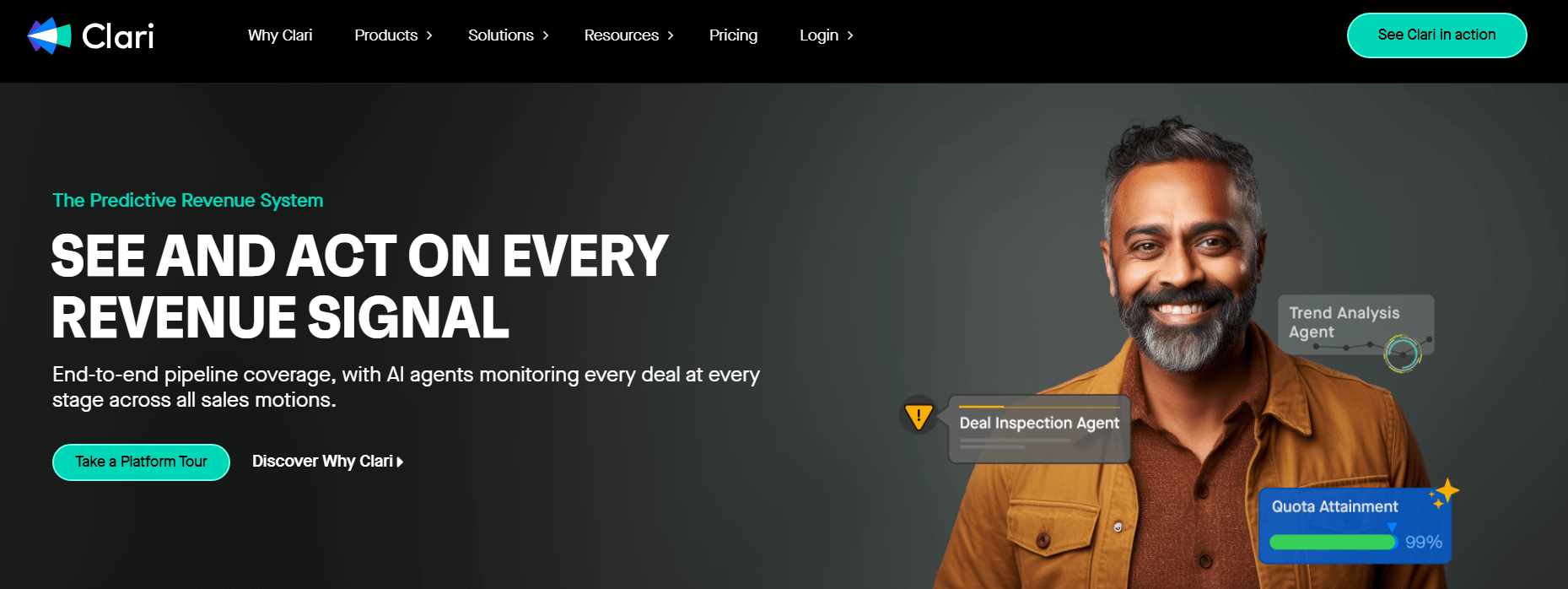Viewport: 1568px width, 589px height.
Task: Click the yellow warning triangle icon
Action: [919, 415]
